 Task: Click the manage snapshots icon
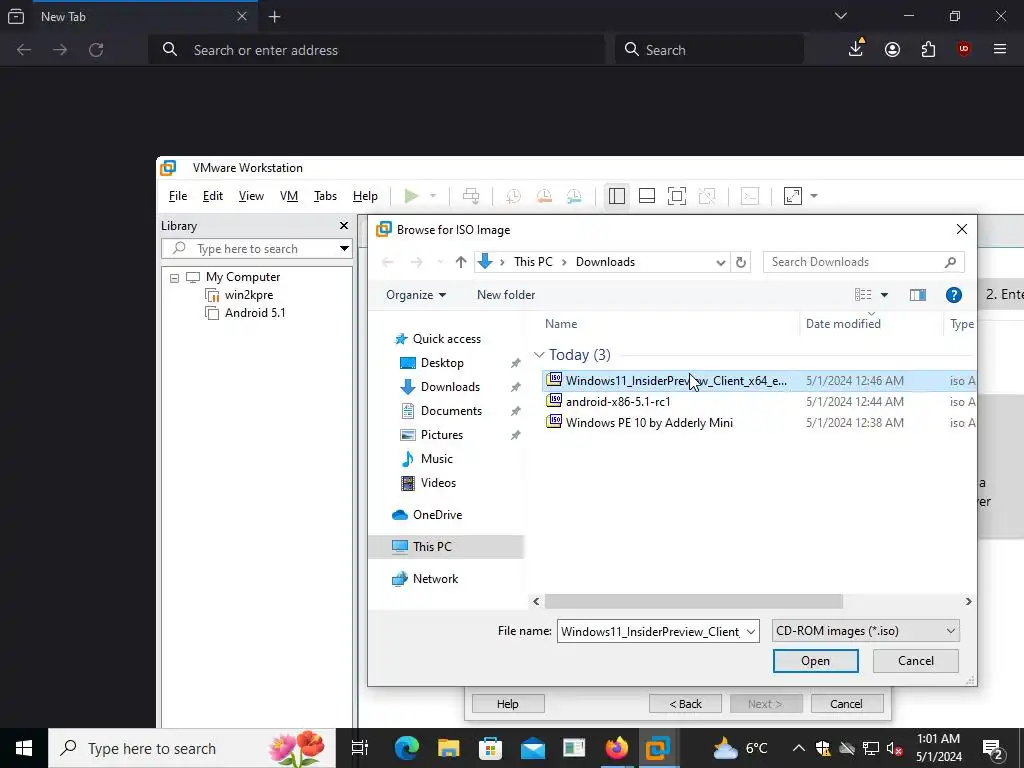tap(574, 196)
